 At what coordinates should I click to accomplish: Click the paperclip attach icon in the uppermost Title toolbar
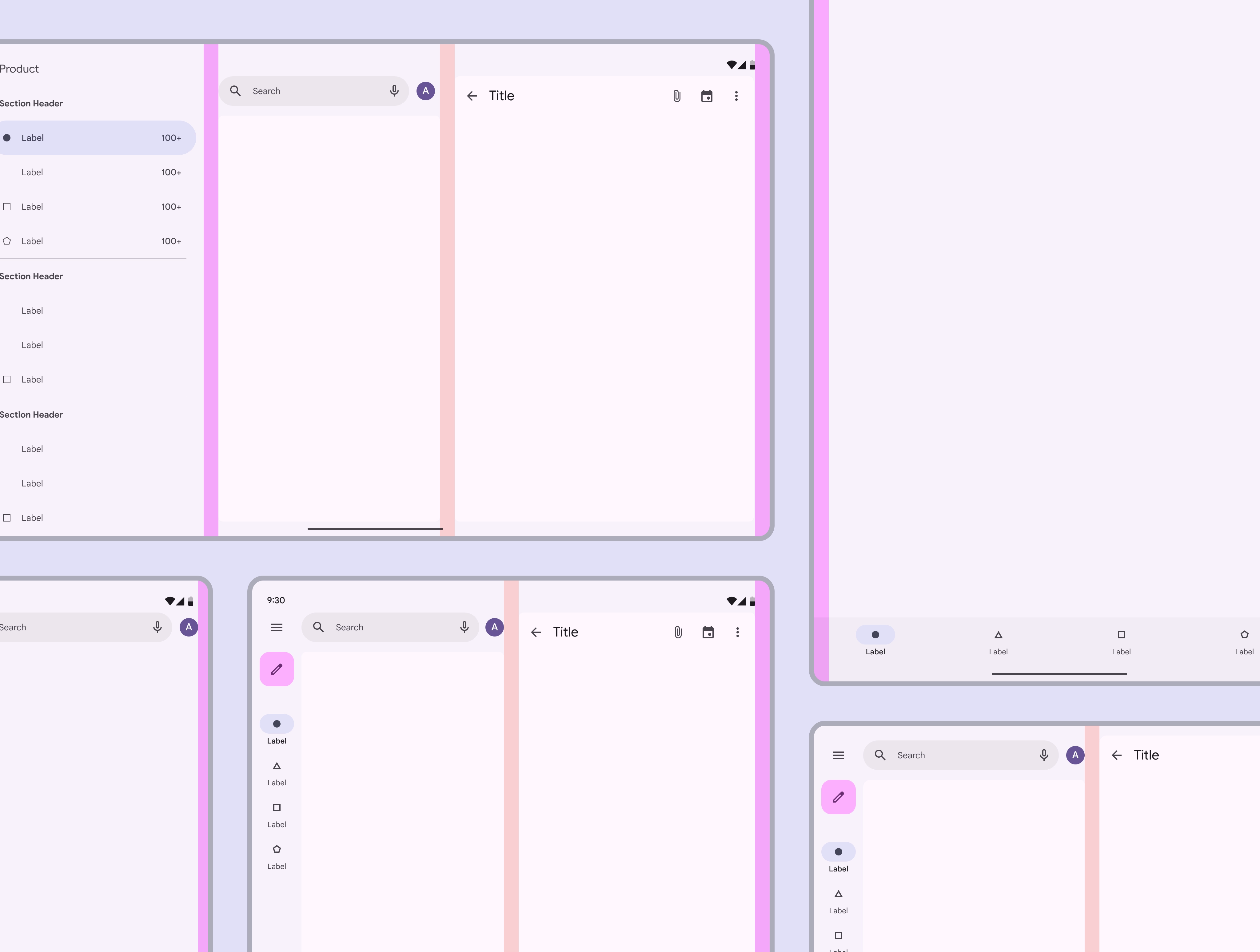(677, 96)
